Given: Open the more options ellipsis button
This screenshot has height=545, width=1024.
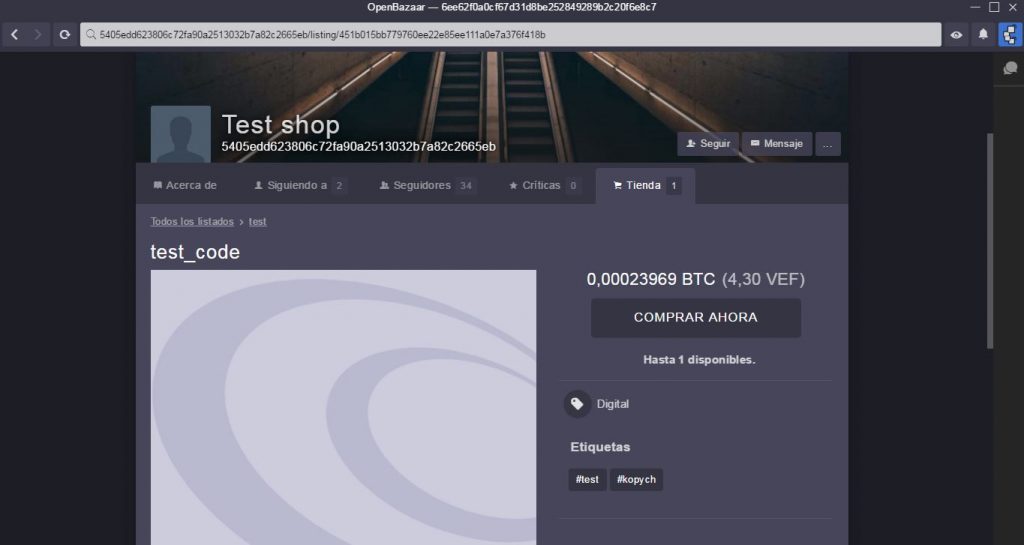Looking at the screenshot, I should coord(827,144).
